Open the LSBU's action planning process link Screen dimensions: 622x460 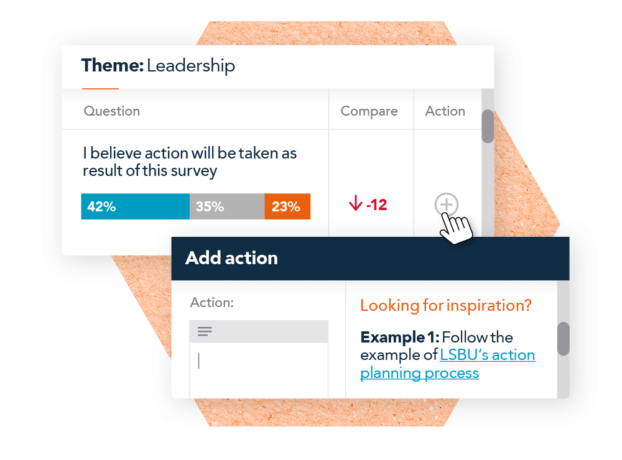pos(447,364)
